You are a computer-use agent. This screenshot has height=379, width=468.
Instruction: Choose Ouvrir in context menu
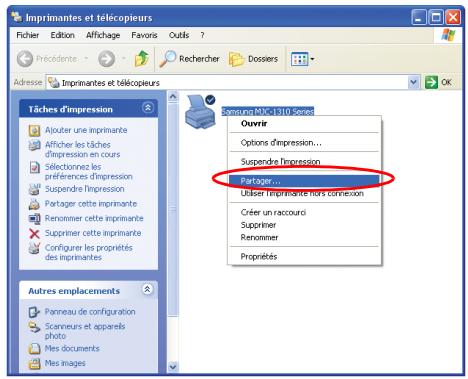tap(304, 124)
